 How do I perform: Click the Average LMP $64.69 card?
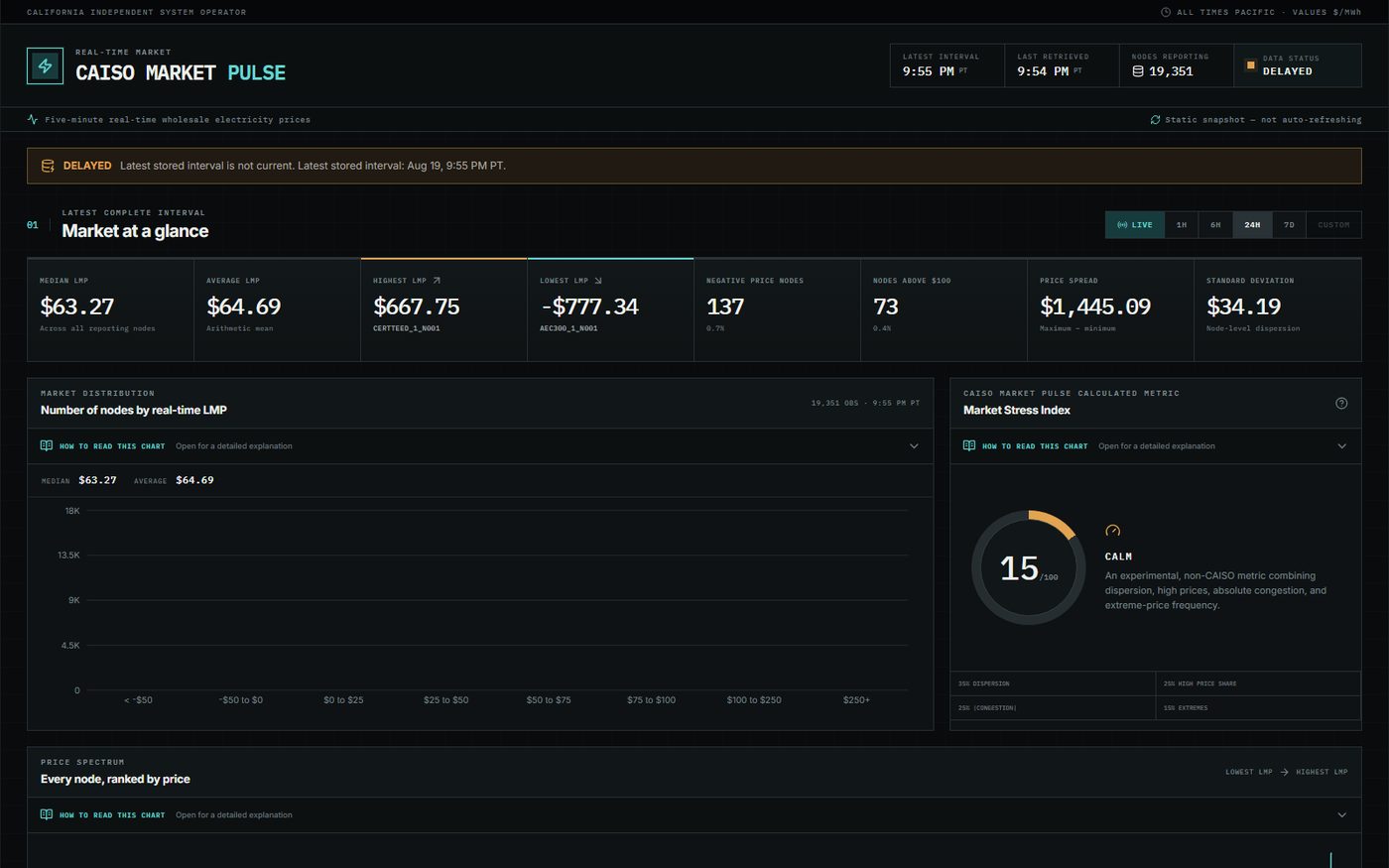click(x=278, y=310)
